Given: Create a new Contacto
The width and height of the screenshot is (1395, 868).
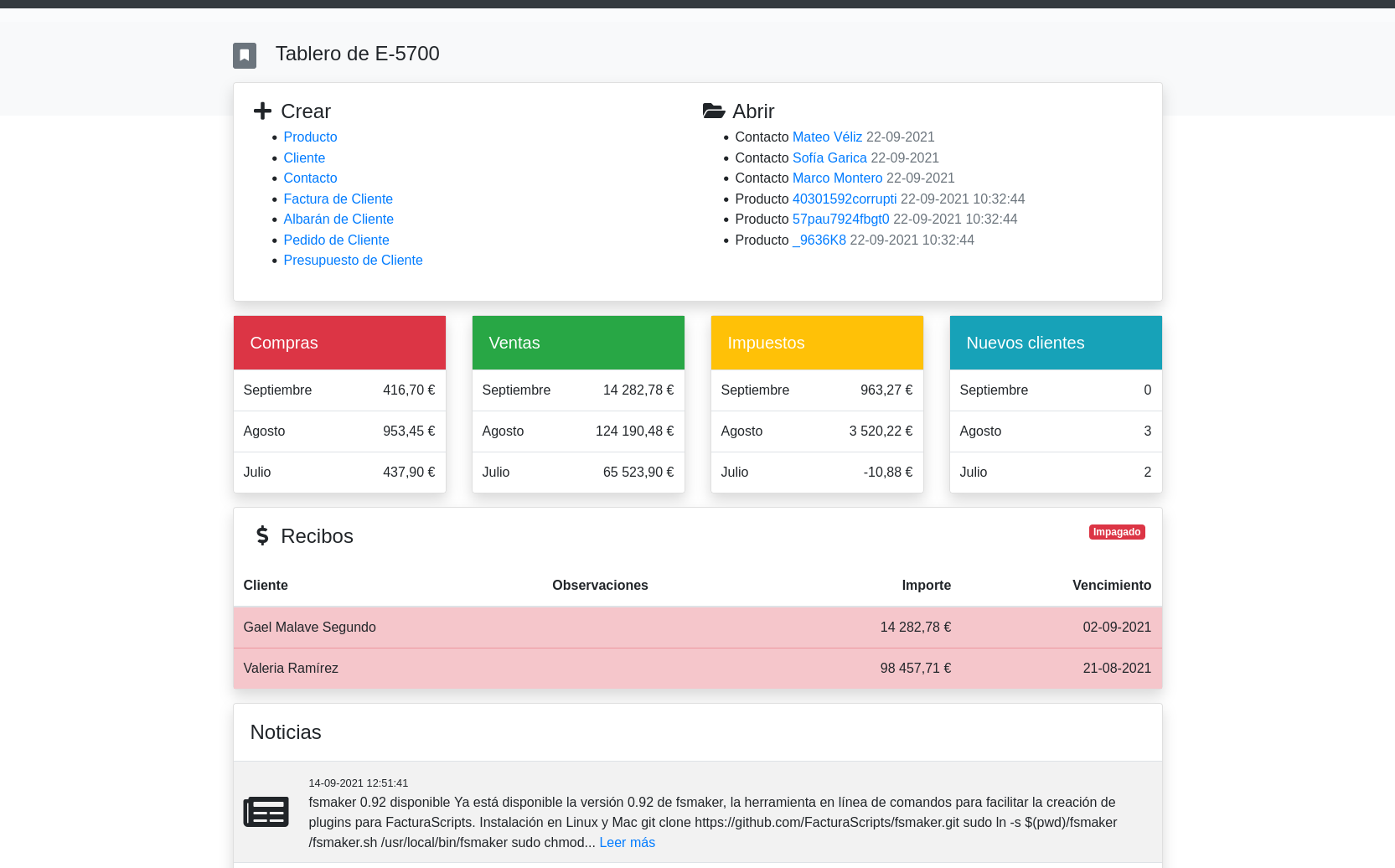Looking at the screenshot, I should (x=310, y=178).
